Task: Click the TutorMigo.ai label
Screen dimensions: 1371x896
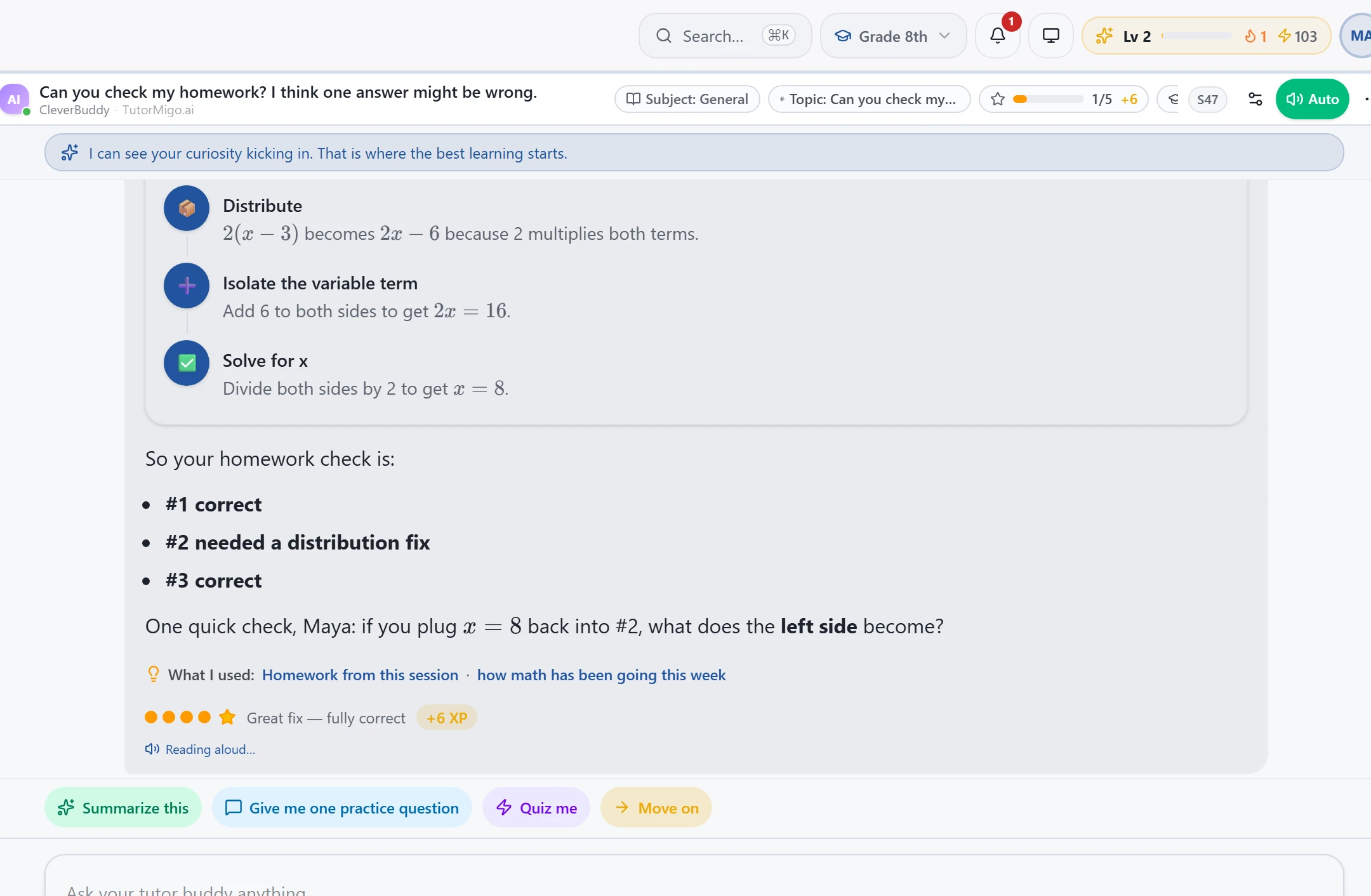Action: tap(158, 110)
